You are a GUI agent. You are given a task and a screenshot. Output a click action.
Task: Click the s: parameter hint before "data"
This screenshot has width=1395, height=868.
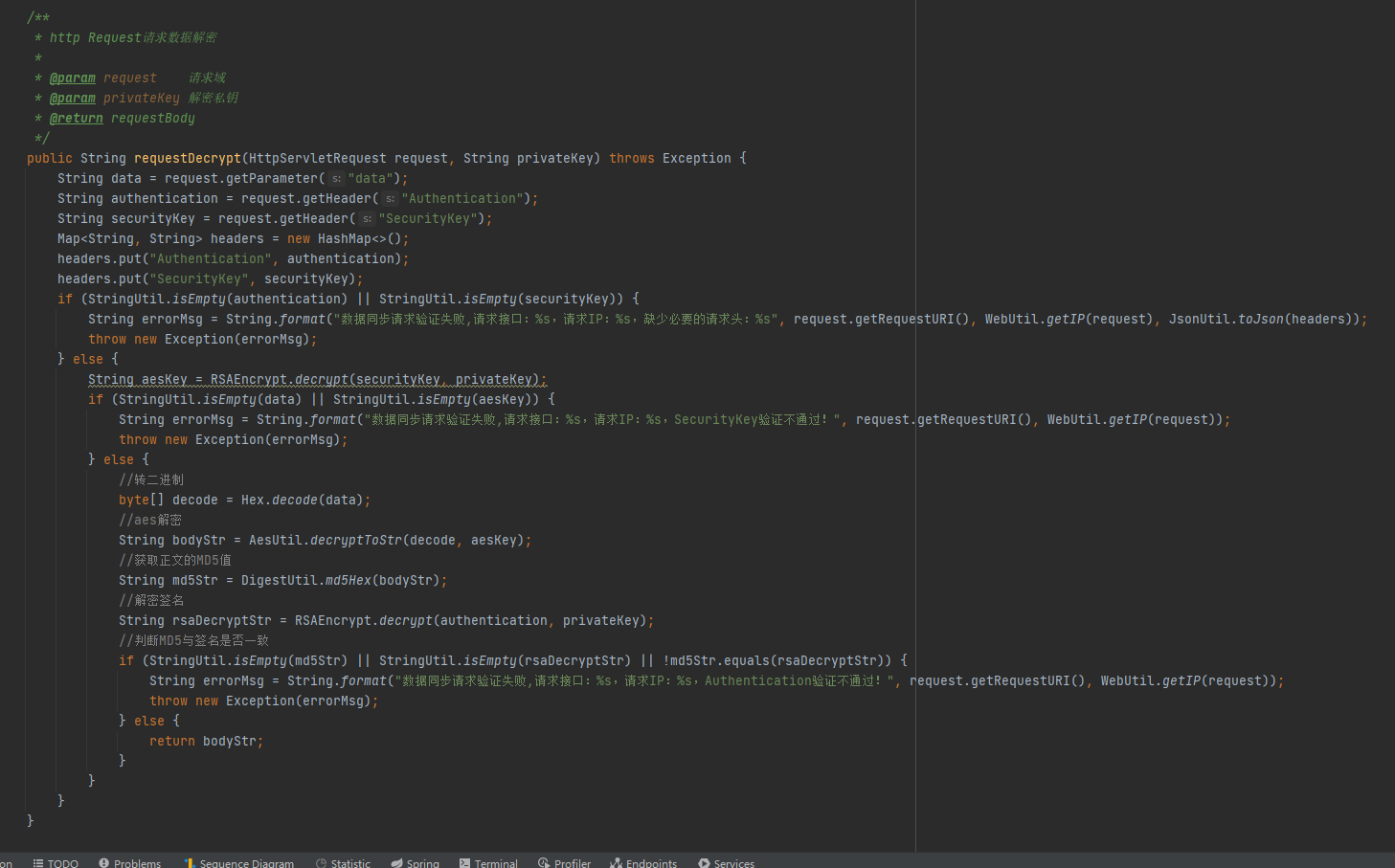[336, 178]
